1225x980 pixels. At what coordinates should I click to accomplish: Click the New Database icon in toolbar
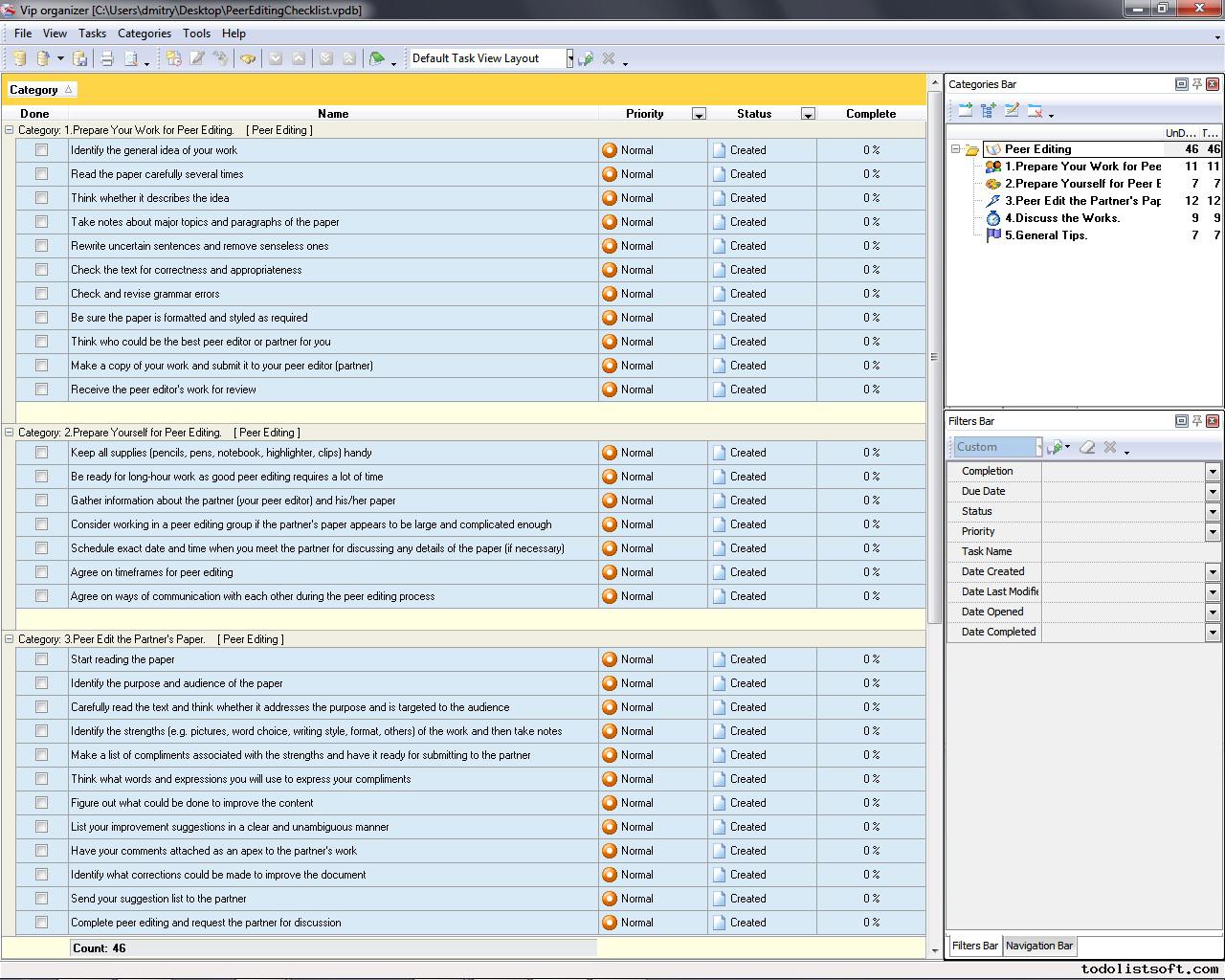click(x=19, y=58)
